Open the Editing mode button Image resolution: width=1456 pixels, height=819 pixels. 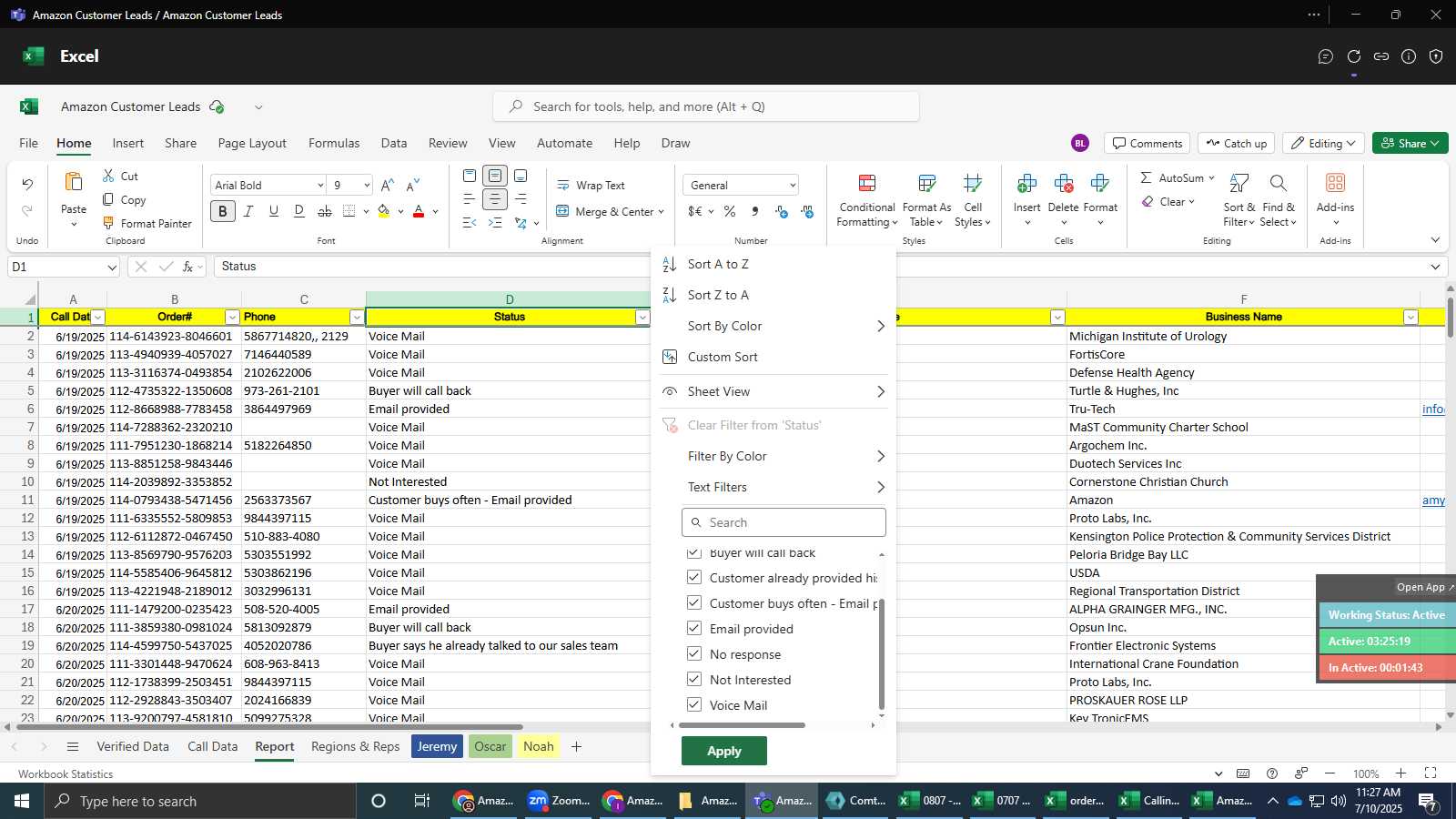click(1323, 143)
